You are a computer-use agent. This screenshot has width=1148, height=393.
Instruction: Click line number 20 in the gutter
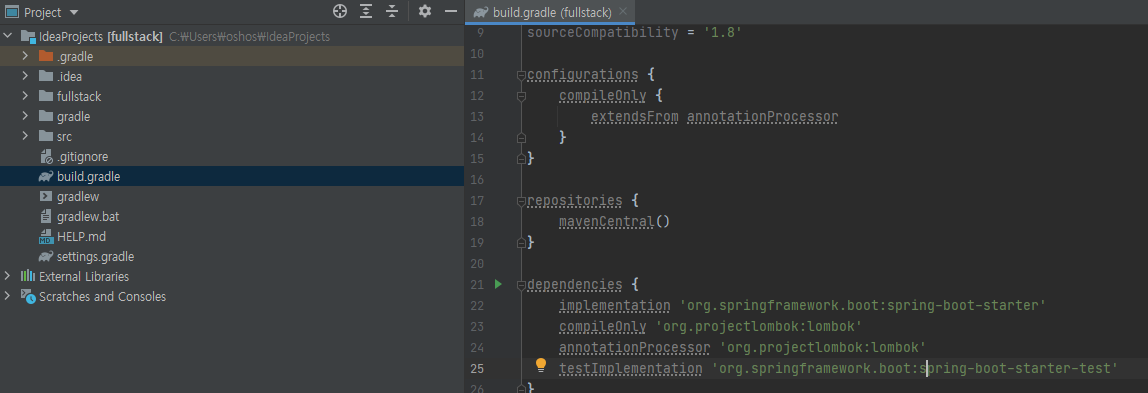click(x=477, y=263)
